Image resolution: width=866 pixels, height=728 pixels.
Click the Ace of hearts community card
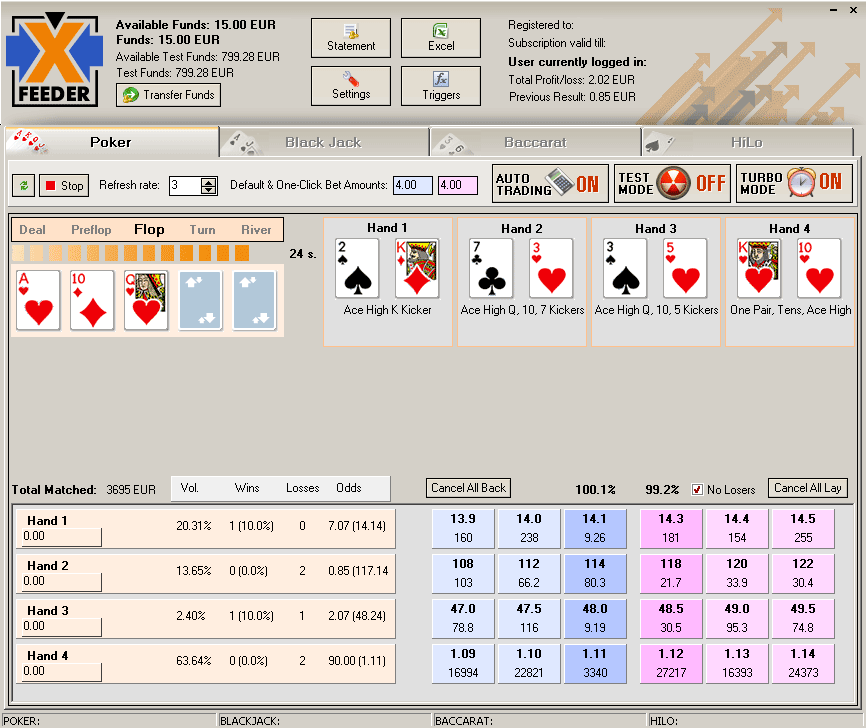[38, 300]
